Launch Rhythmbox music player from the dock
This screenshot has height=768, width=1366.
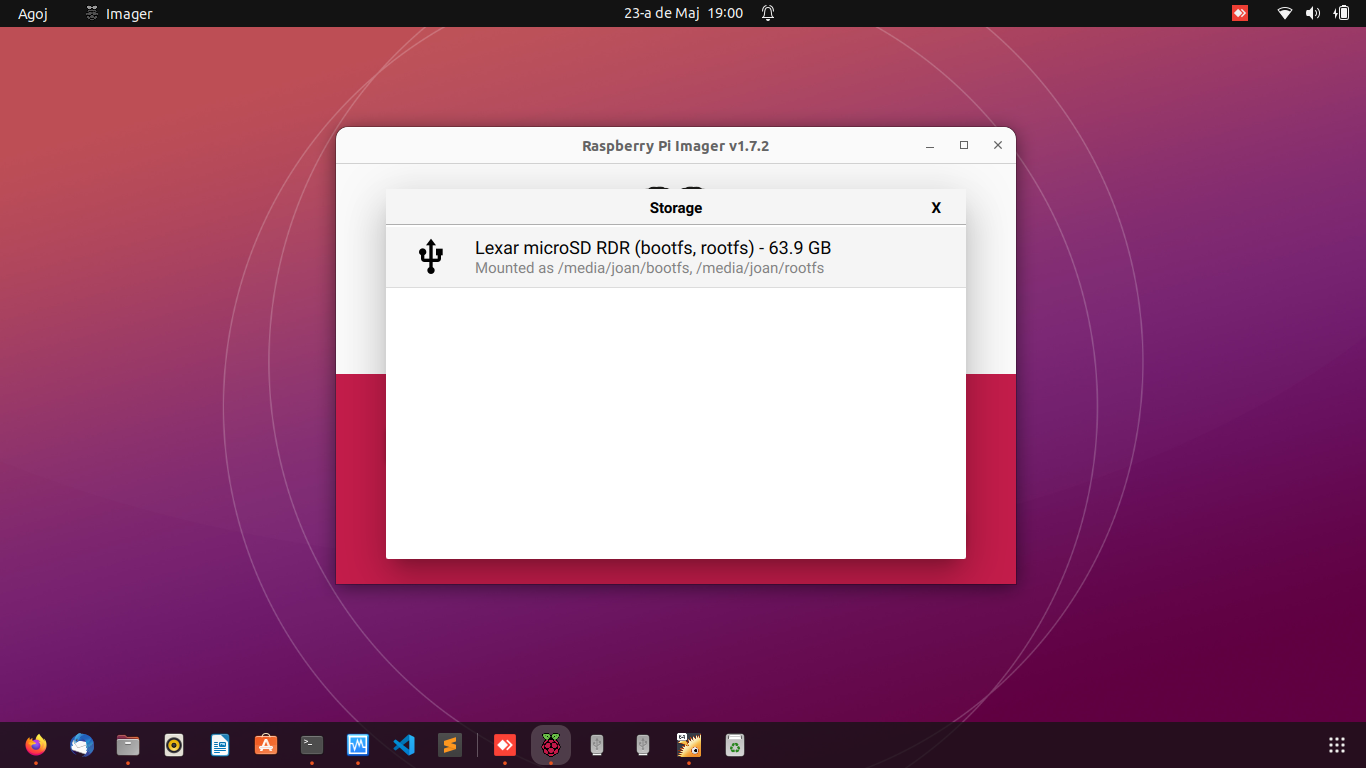pos(174,745)
